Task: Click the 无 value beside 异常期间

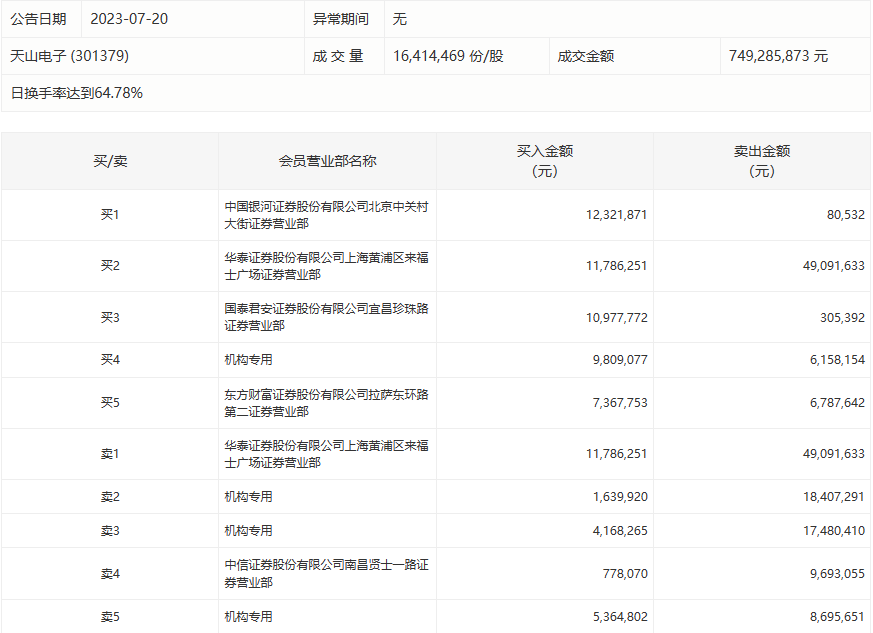Action: [400, 19]
